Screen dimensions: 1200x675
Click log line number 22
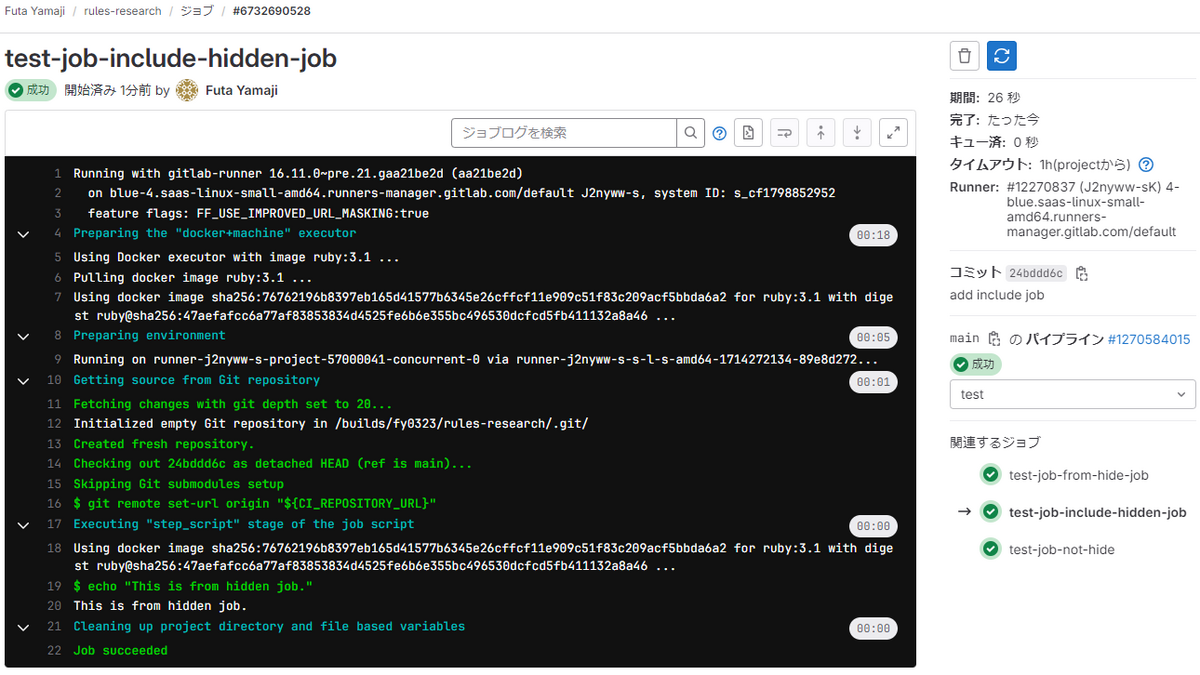55,651
